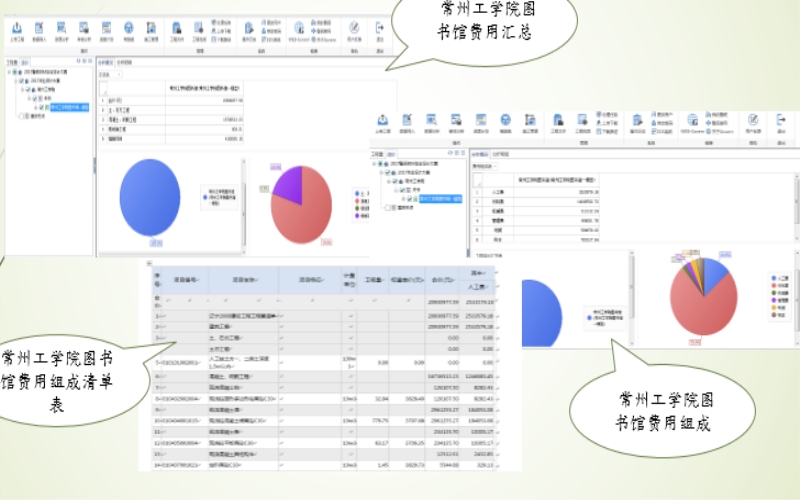Click the vertical scrollbar of 费用组成 data table

pos(797,206)
